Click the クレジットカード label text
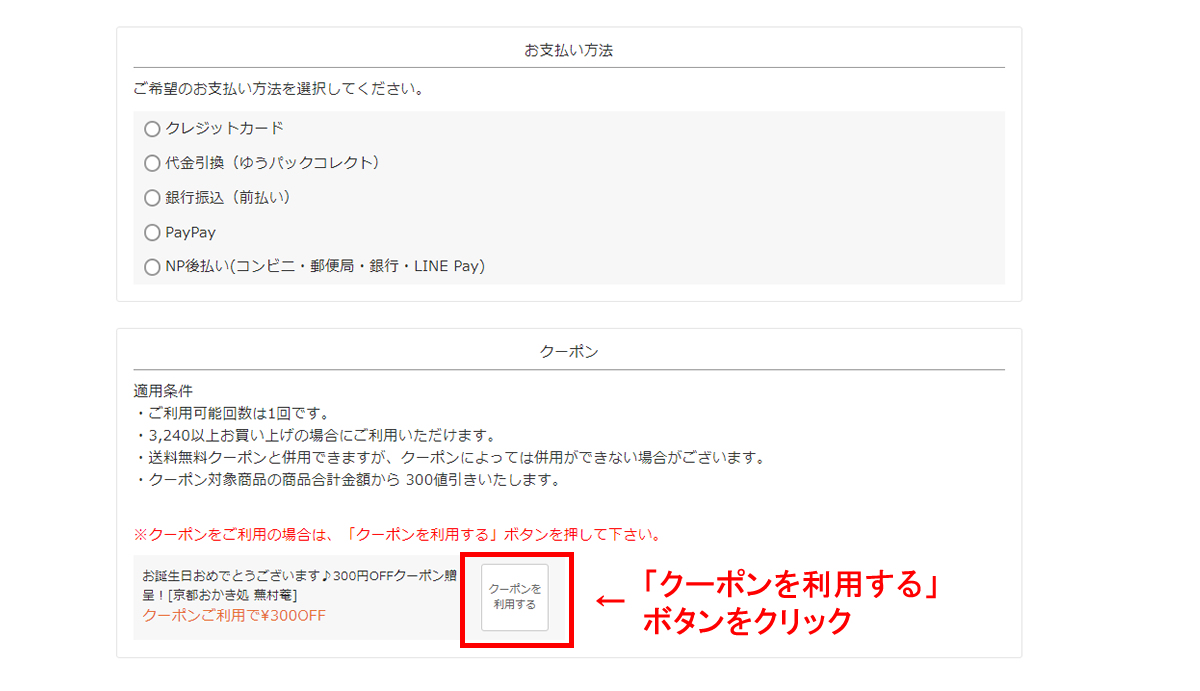Image resolution: width=1200 pixels, height=691 pixels. [x=224, y=129]
